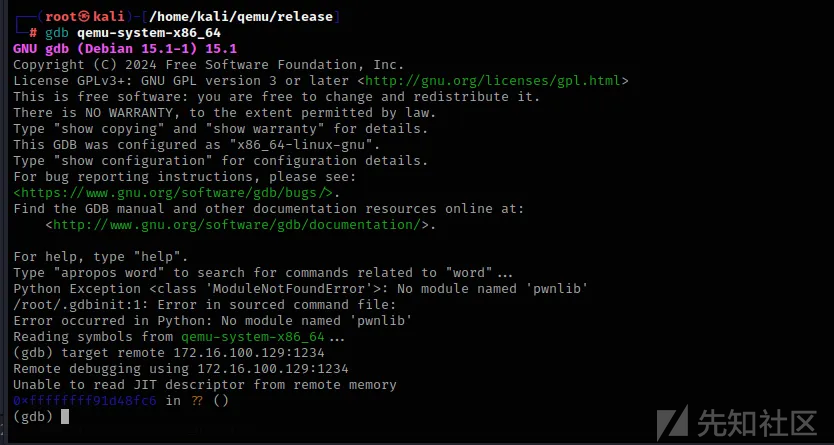Click the orange '??' symbol marker
The height and width of the screenshot is (445, 834).
coord(197,400)
